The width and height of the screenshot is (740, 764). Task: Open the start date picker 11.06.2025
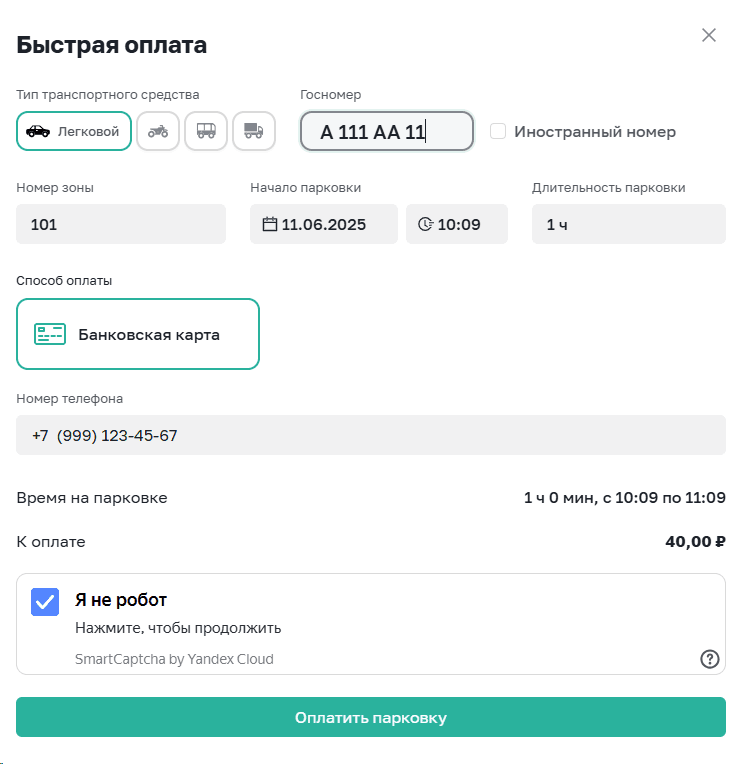324,224
